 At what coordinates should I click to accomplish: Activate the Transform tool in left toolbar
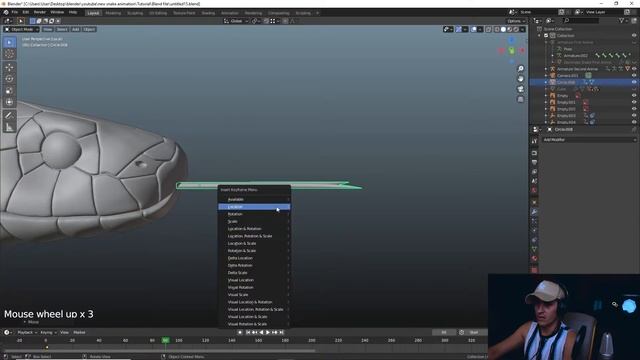point(9,102)
